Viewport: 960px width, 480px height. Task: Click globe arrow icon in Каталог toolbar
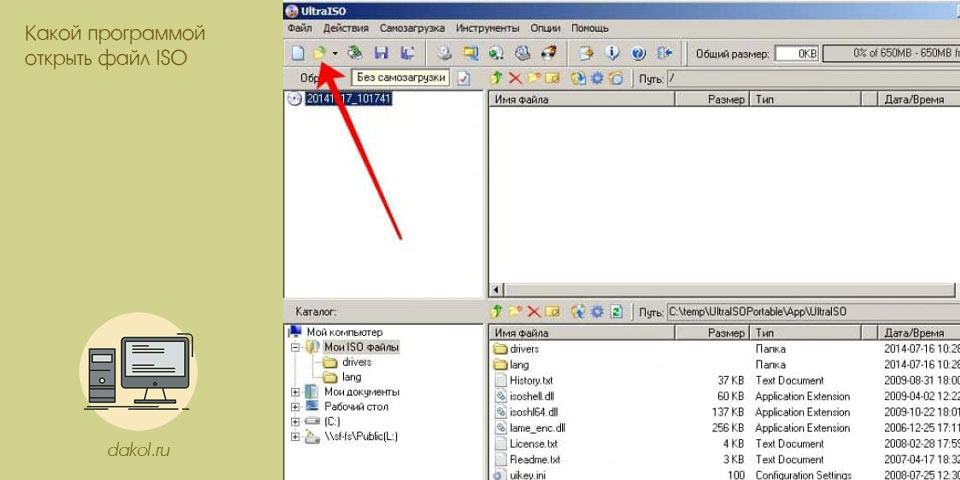[578, 312]
